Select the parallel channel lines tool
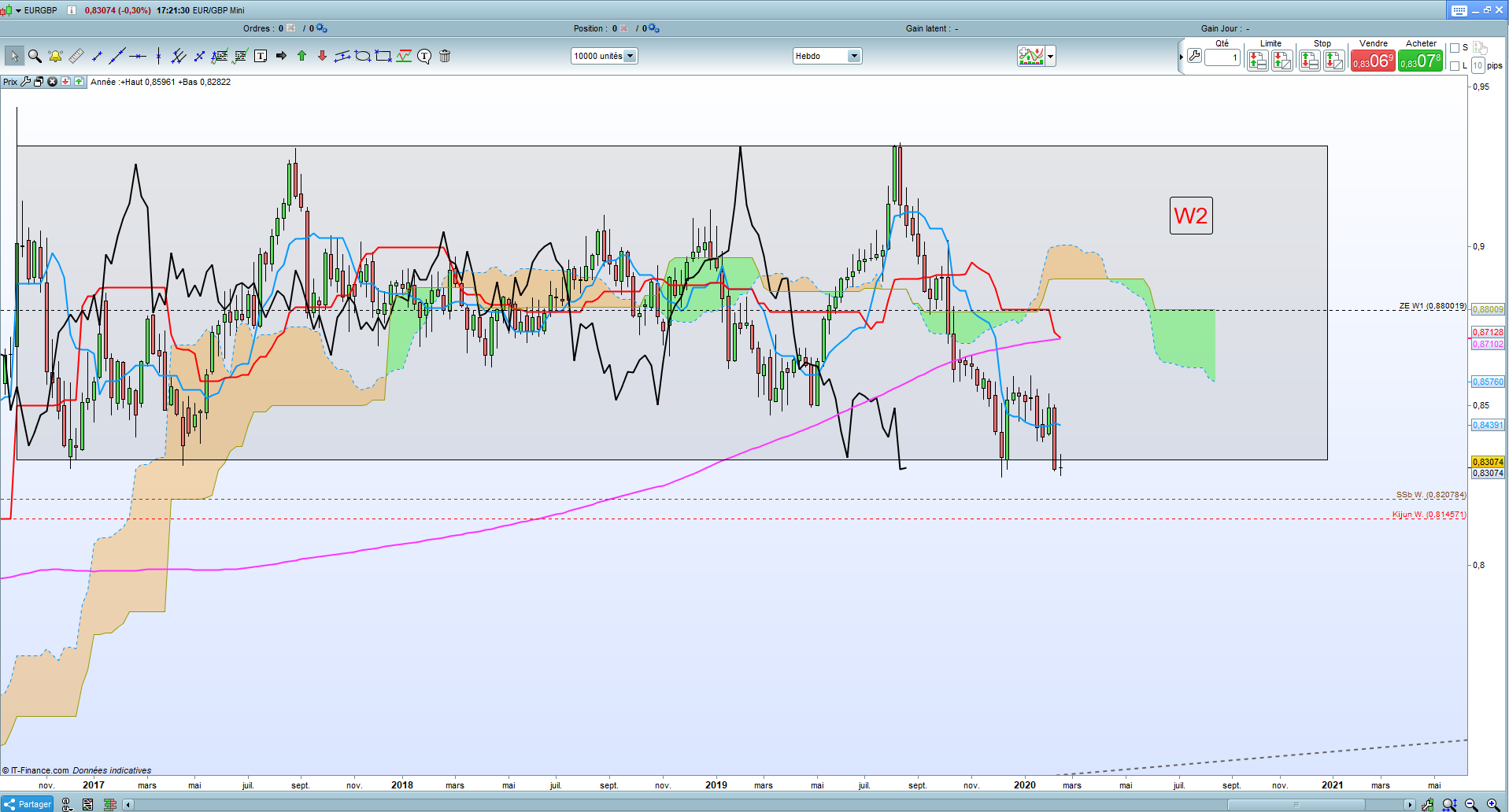 pos(179,56)
